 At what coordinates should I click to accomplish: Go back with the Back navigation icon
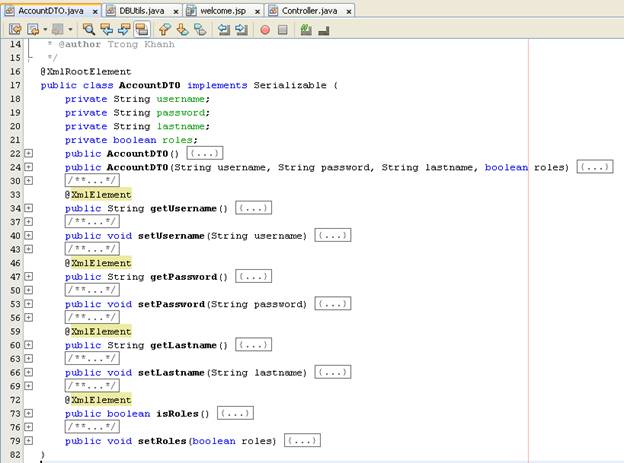tap(33, 29)
